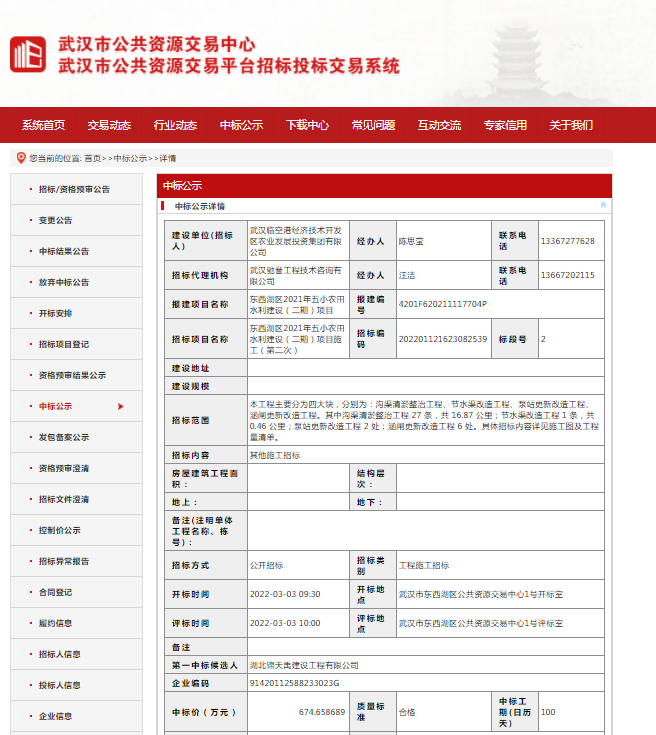The width and height of the screenshot is (656, 735).
Task: Click the red arrow beside 中标公示 sidebar item
Action: point(121,406)
